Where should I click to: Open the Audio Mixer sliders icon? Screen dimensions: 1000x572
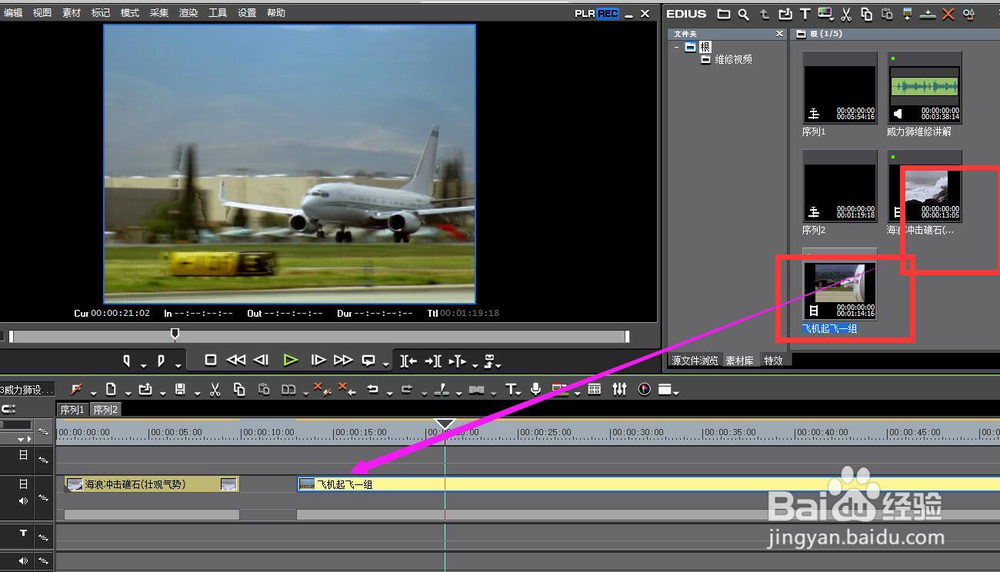coord(619,389)
